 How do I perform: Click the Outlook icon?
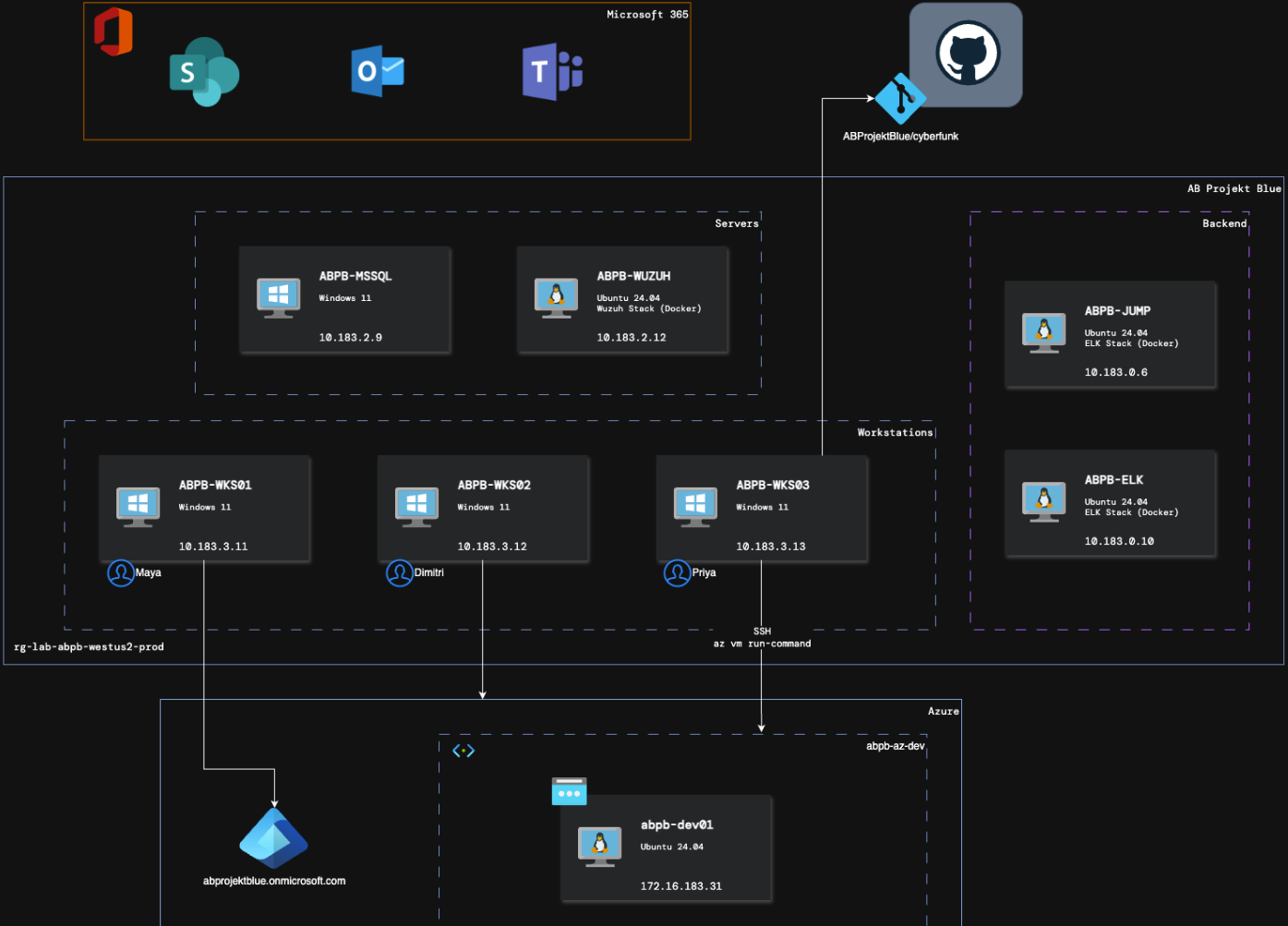pyautogui.click(x=378, y=72)
